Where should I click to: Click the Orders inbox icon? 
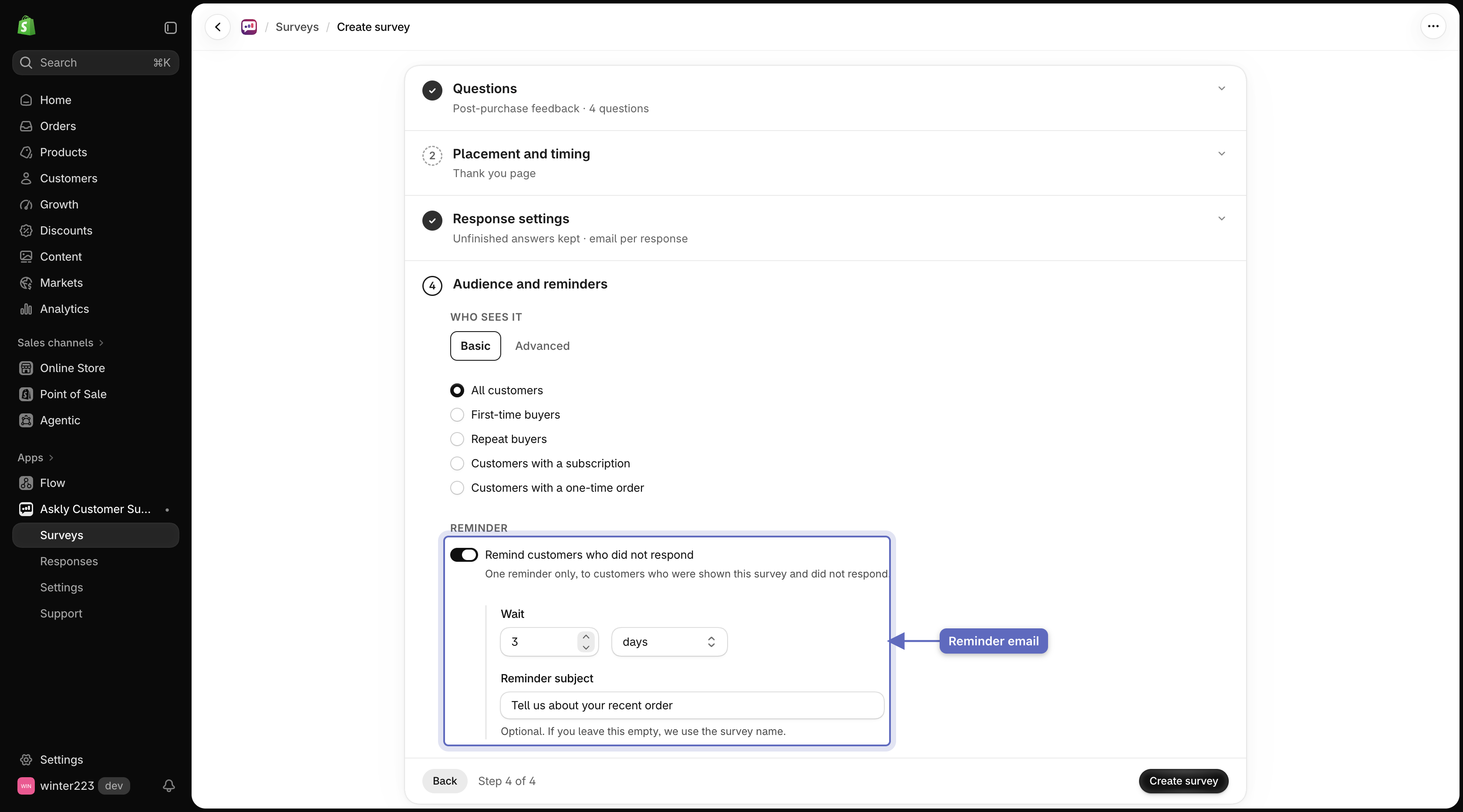tap(26, 126)
